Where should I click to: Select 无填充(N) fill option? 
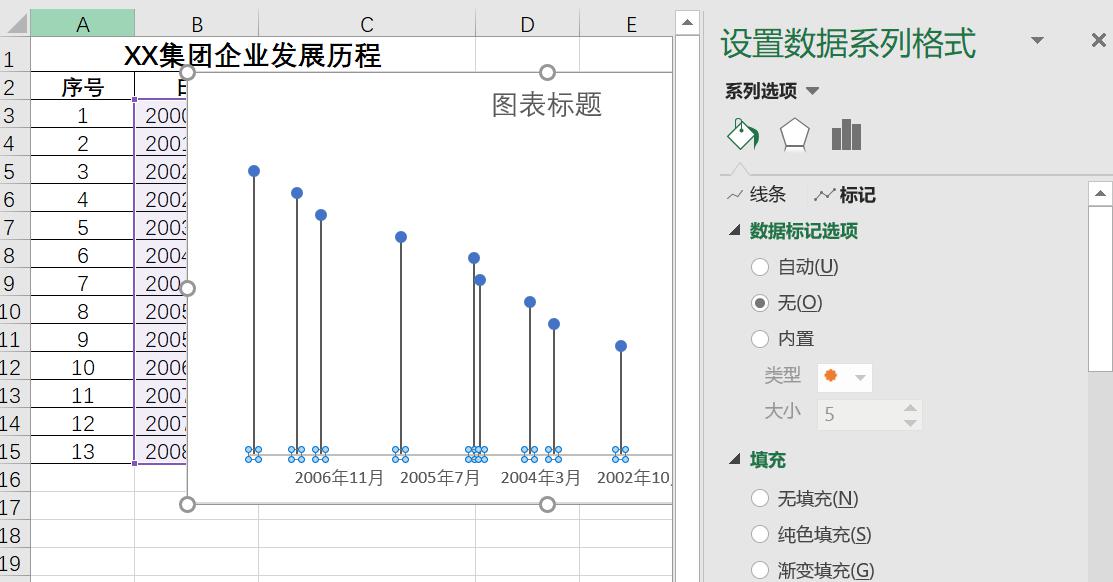click(x=805, y=498)
